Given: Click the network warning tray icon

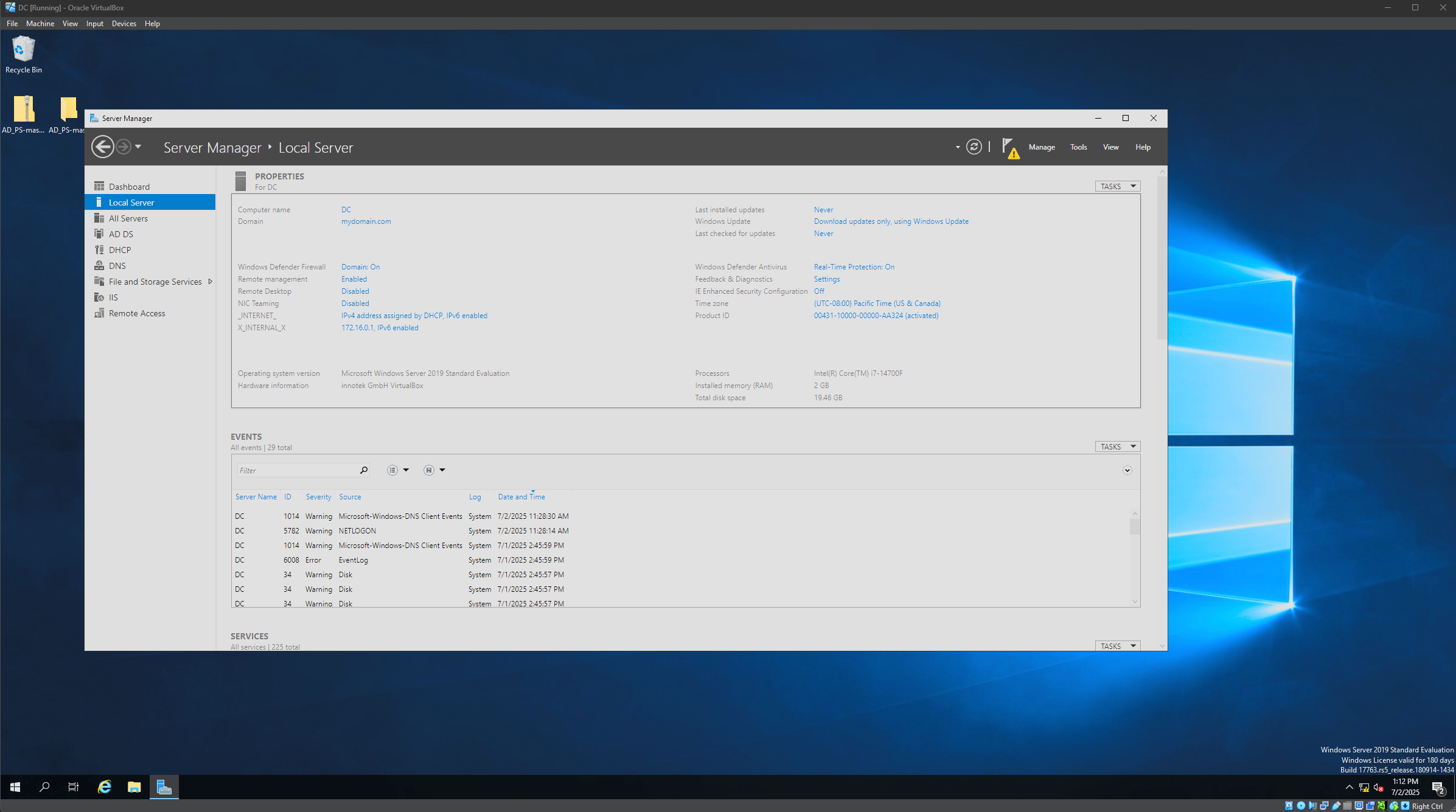Looking at the screenshot, I should click(1364, 788).
